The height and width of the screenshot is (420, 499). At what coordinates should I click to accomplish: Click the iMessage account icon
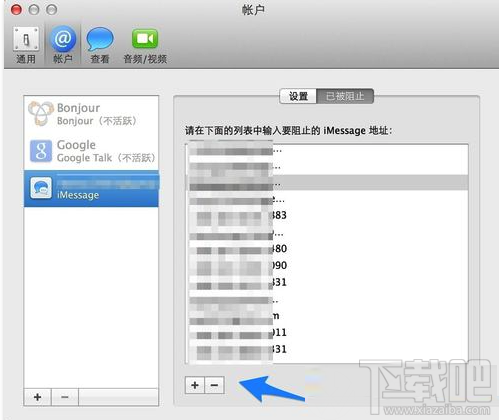pos(41,188)
